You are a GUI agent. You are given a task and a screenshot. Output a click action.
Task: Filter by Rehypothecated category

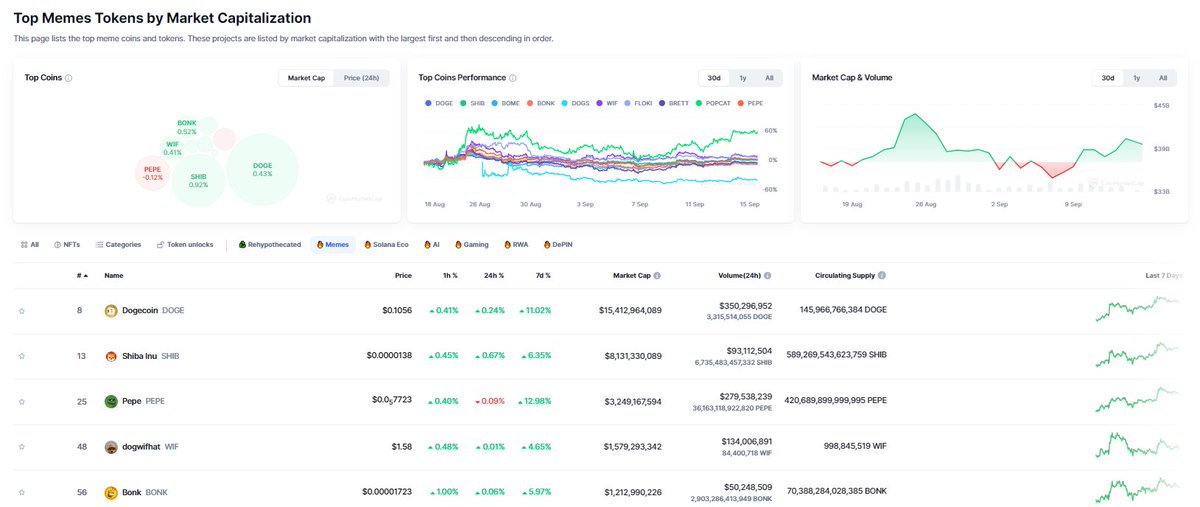point(270,244)
